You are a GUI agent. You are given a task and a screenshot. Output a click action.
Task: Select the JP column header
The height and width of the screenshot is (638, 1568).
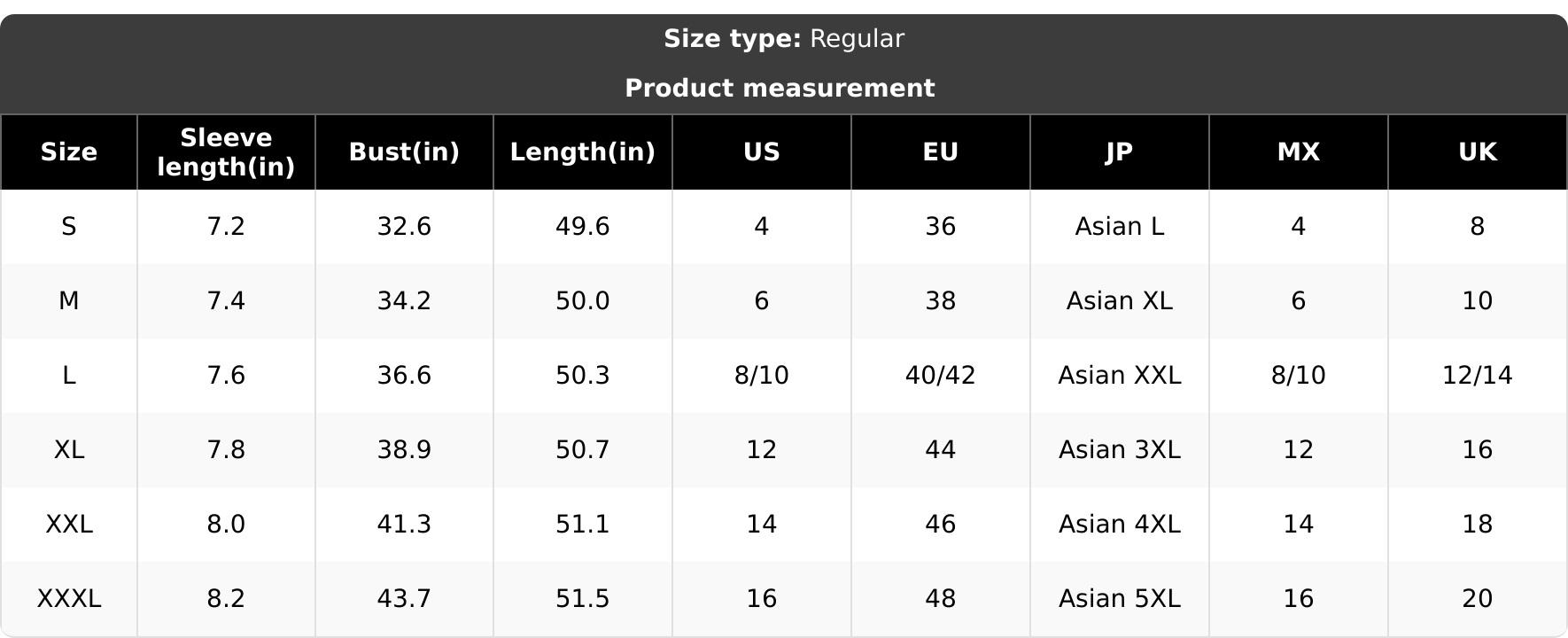click(1120, 152)
